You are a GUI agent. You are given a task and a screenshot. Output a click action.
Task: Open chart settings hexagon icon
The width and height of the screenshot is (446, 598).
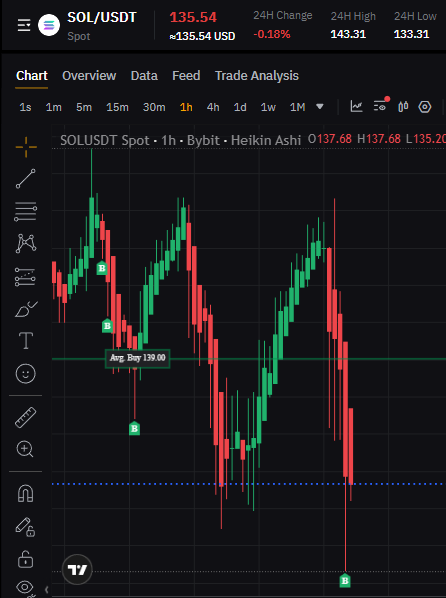click(x=425, y=107)
